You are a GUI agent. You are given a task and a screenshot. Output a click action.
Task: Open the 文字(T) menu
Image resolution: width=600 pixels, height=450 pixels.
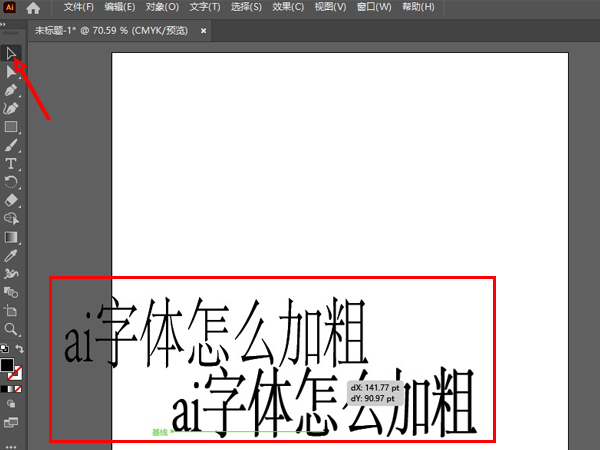pyautogui.click(x=205, y=8)
